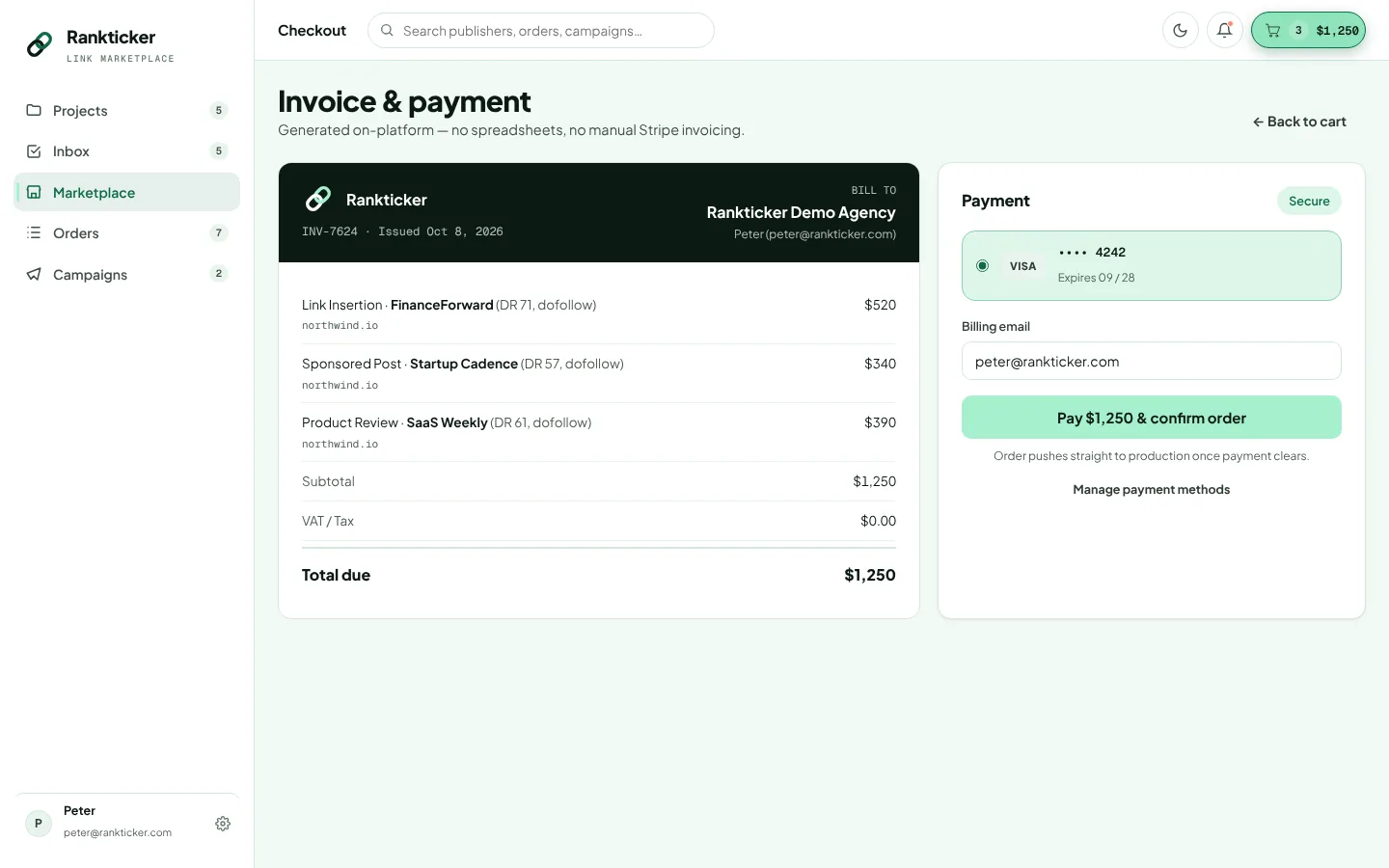Go to the Orders section
Screen dimensions: 1389x868
tap(127, 232)
